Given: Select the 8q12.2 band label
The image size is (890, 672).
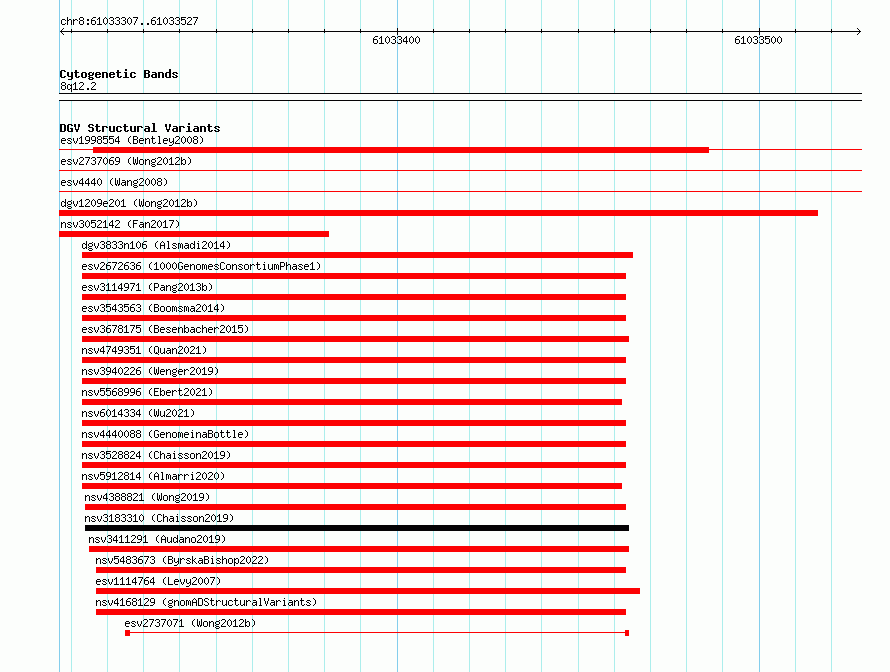Looking at the screenshot, I should coord(78,86).
